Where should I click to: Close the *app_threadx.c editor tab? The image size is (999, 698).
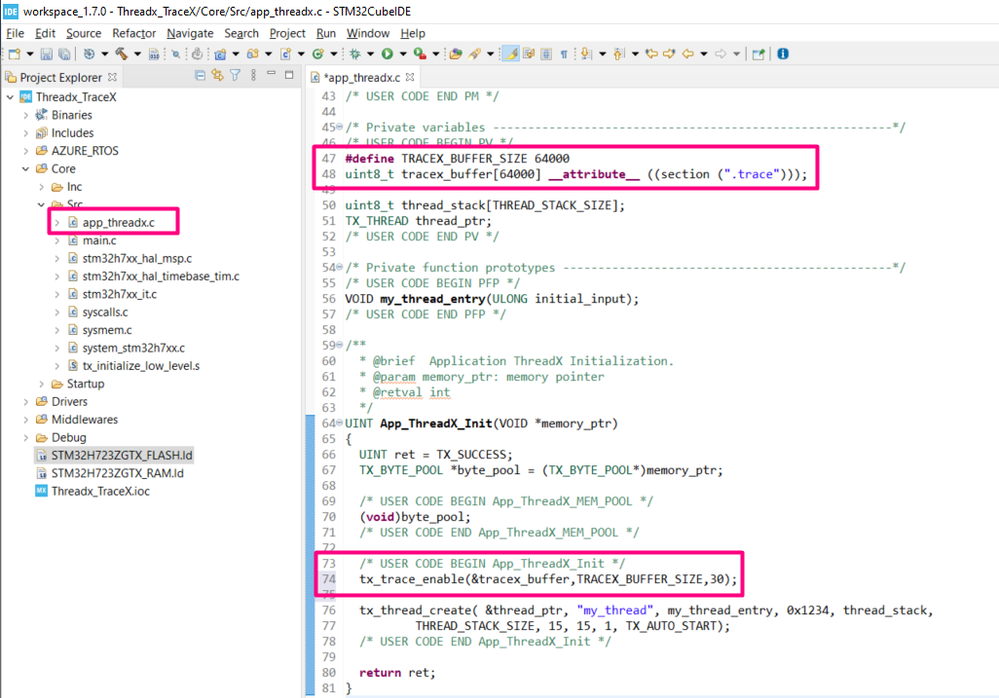coord(410,77)
